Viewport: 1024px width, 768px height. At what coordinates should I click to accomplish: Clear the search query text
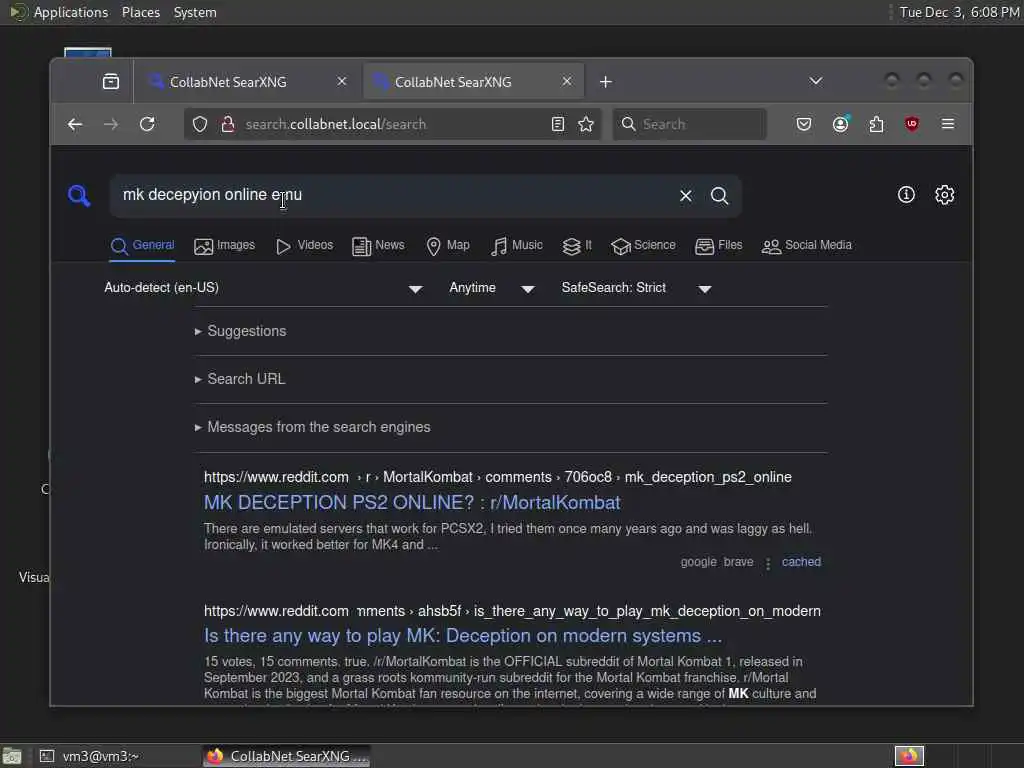(686, 195)
